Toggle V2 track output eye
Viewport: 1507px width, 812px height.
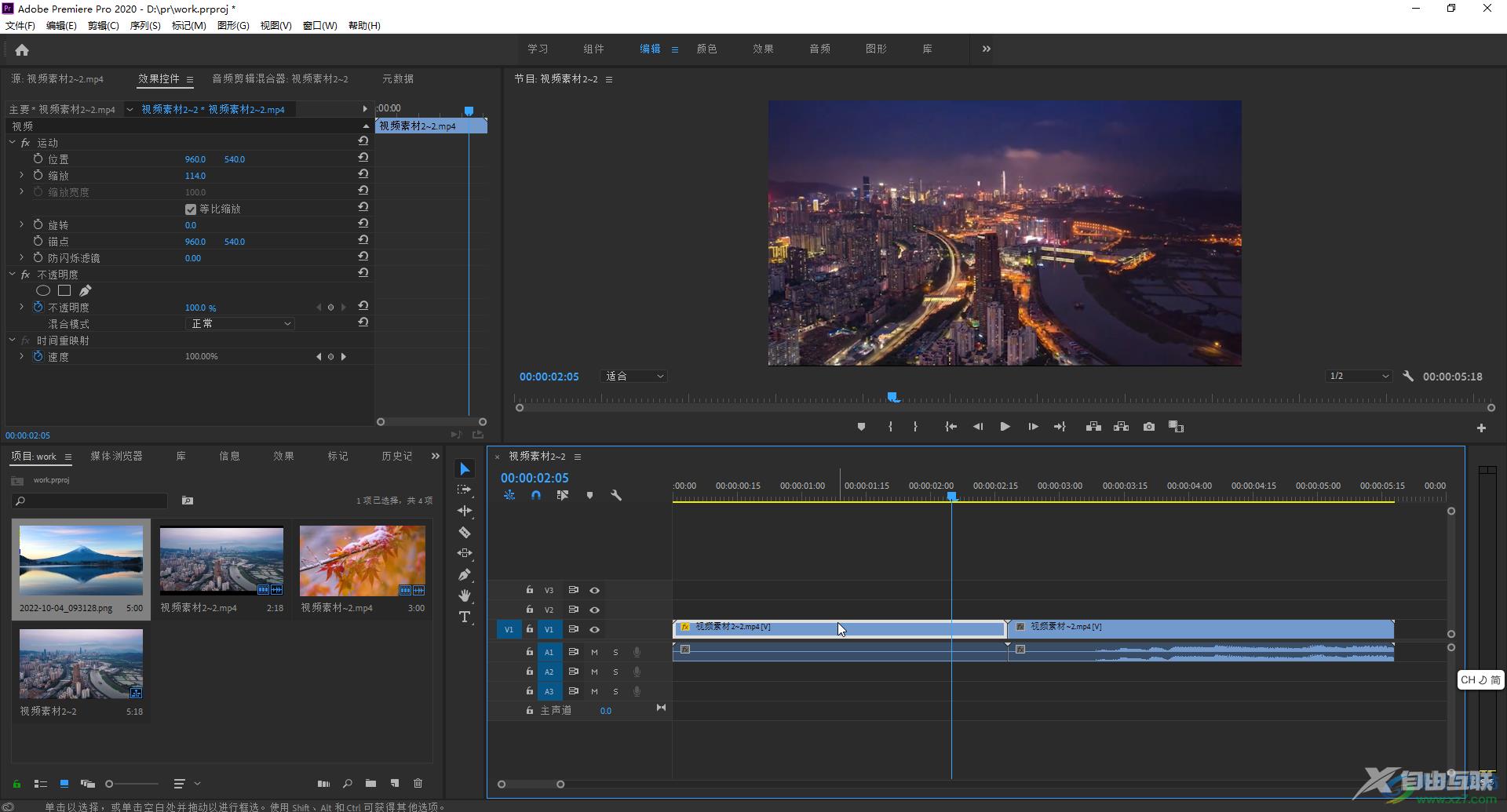pos(594,610)
